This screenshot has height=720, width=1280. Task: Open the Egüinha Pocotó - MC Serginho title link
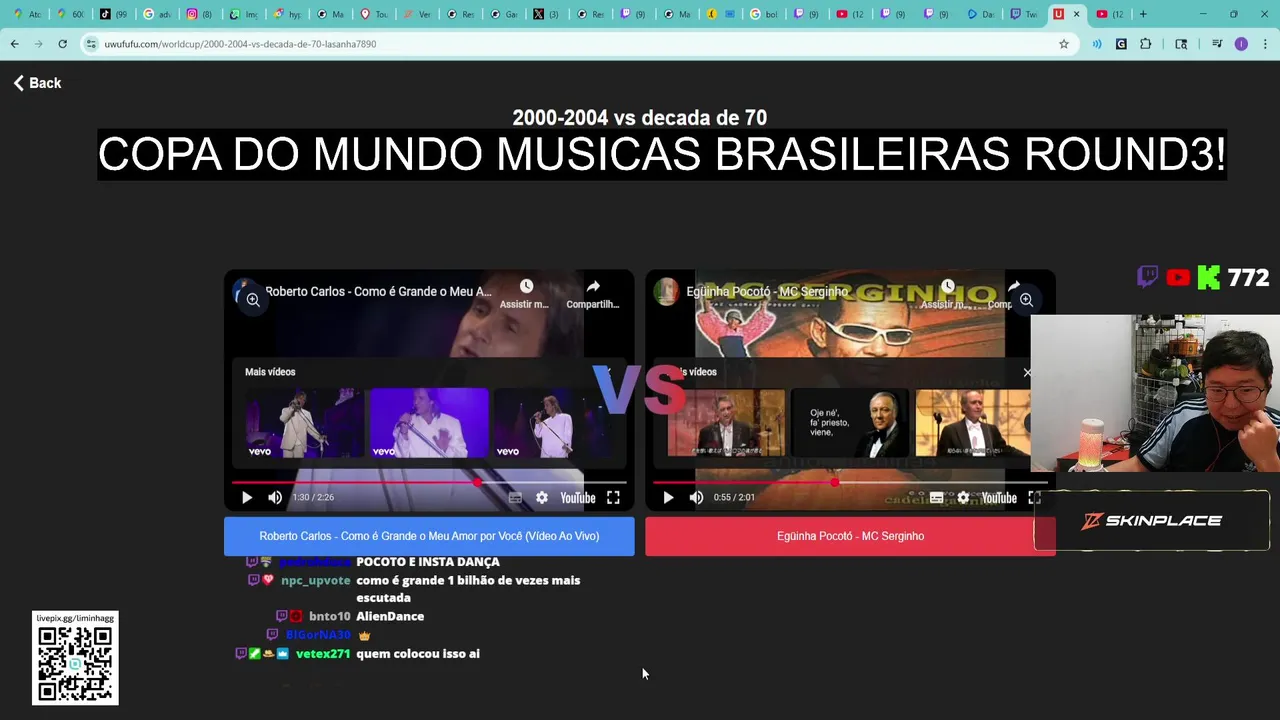point(767,292)
